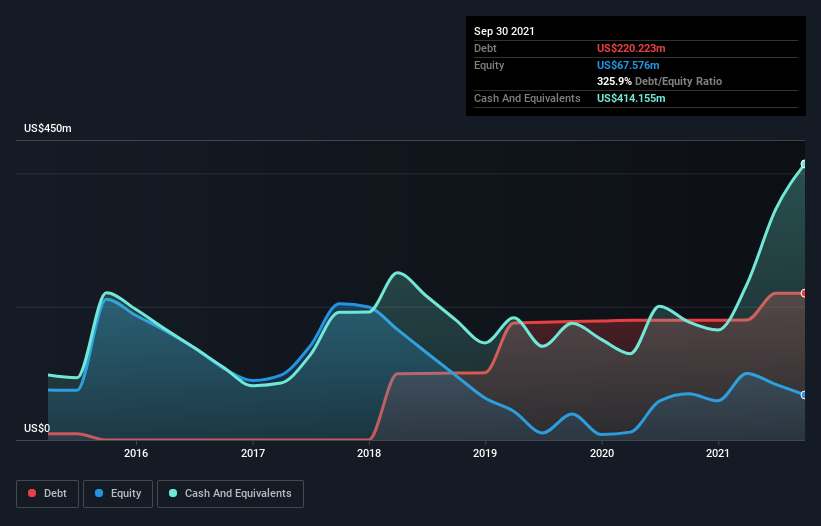
Task: Click the 2020 x-axis label
Action: point(602,453)
